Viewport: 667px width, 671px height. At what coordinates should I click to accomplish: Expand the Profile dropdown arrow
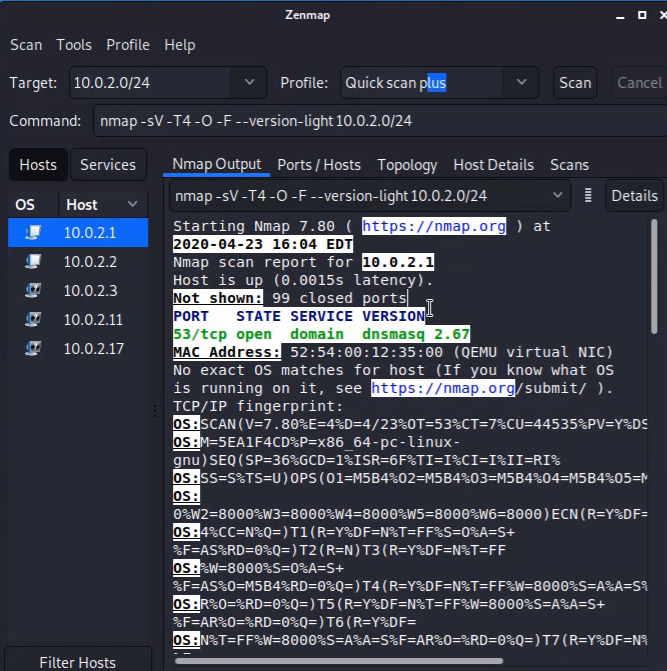[x=521, y=82]
